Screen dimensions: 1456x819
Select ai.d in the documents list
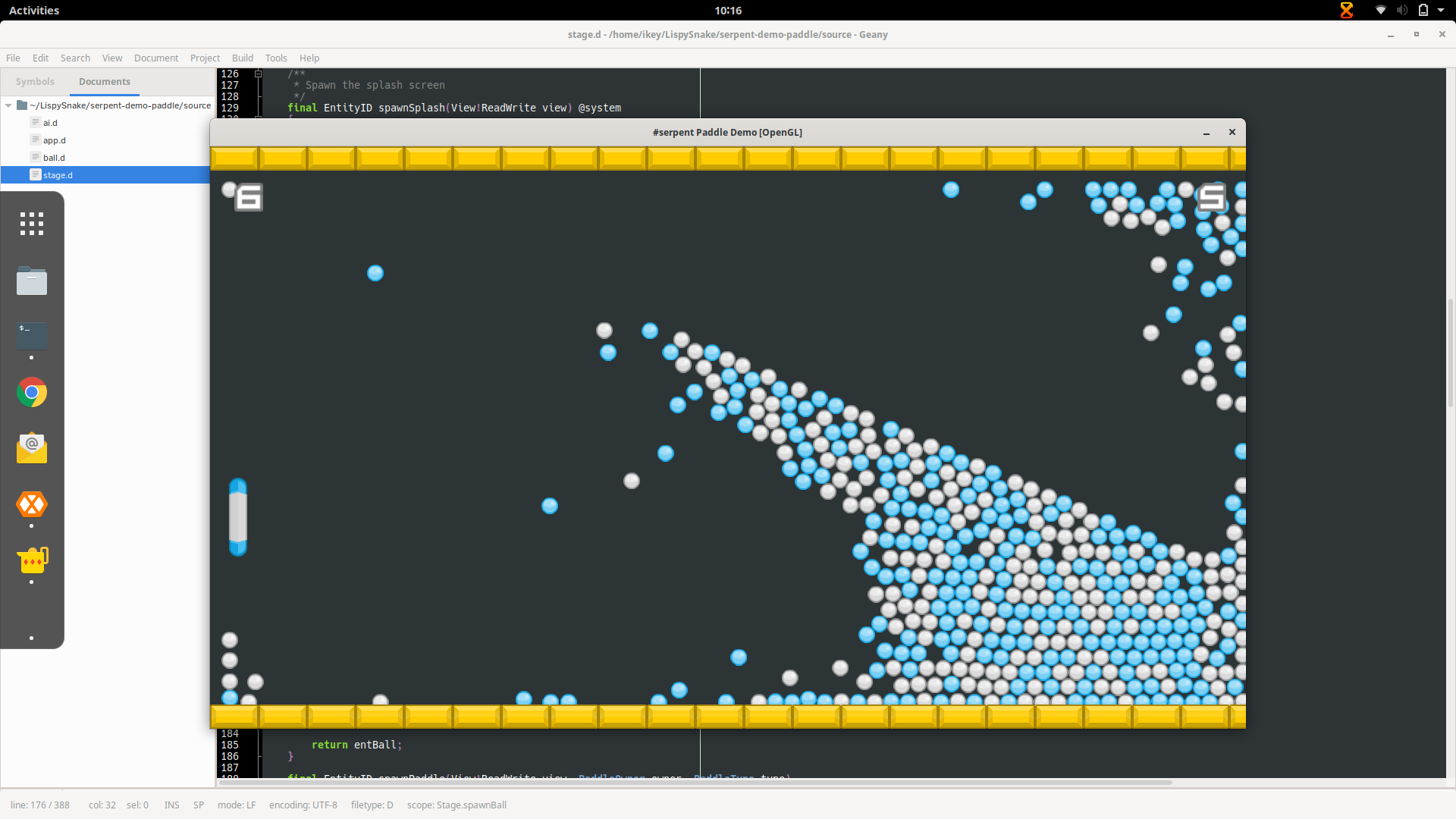50,123
